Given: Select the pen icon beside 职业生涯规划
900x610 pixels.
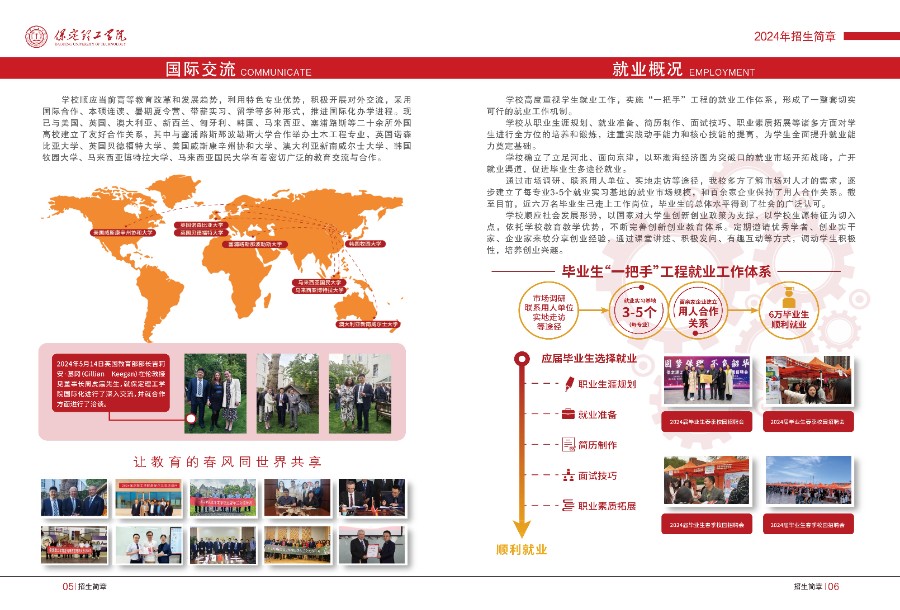Looking at the screenshot, I should click(568, 384).
